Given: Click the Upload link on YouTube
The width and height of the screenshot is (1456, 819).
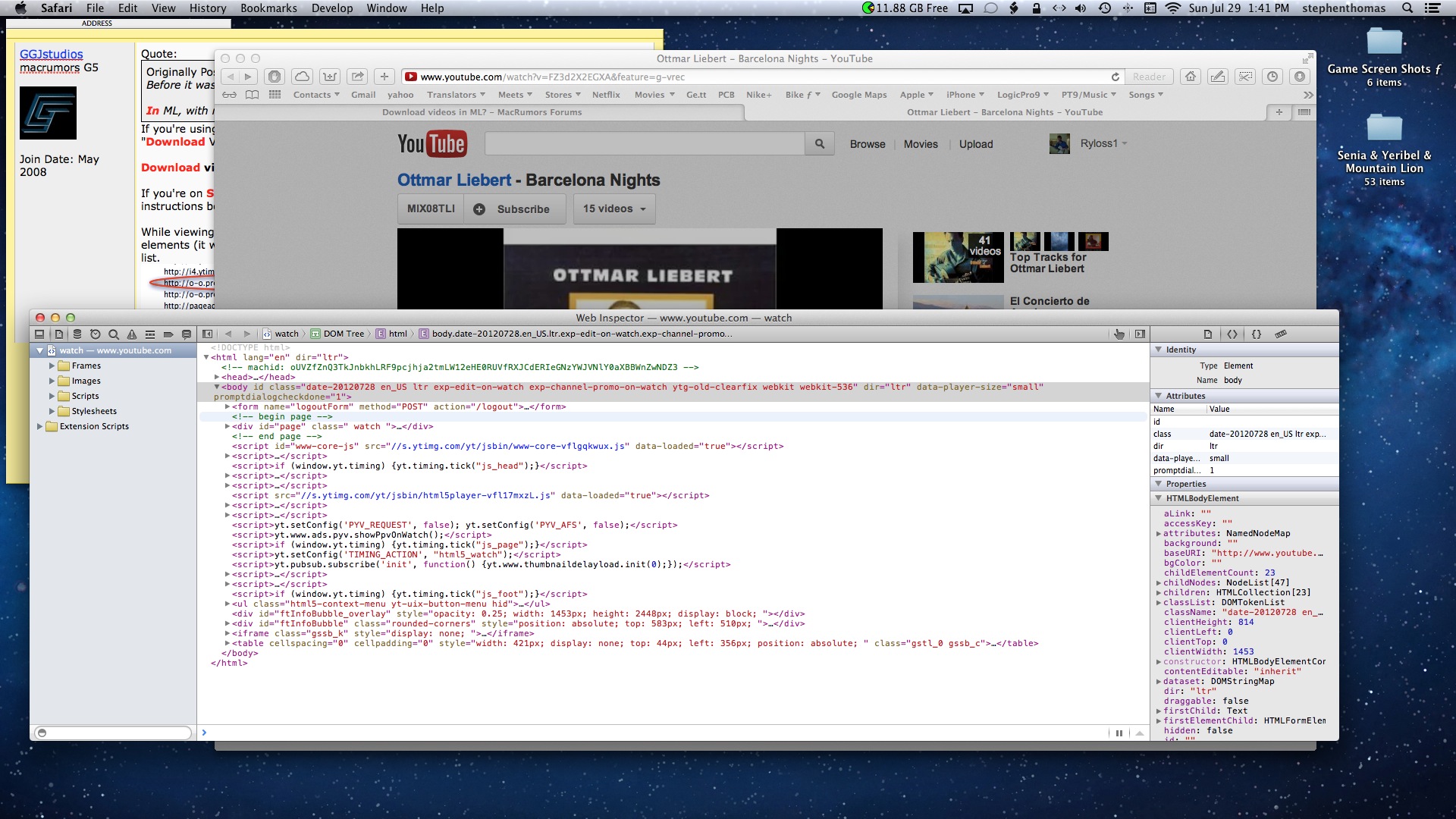Looking at the screenshot, I should pos(976,144).
